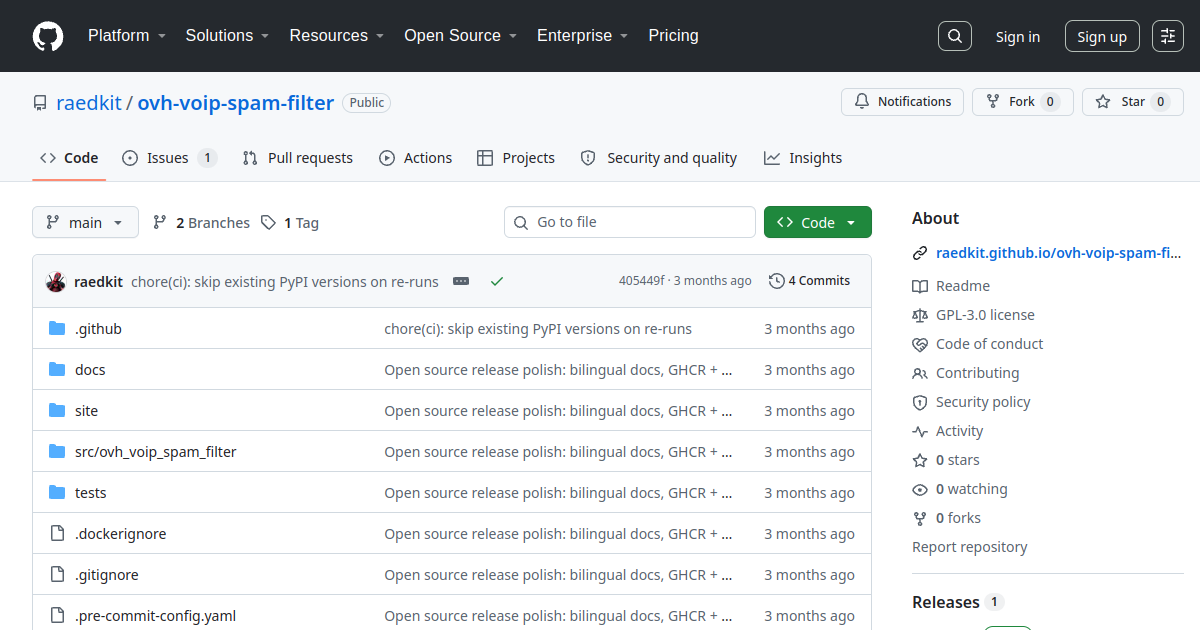The height and width of the screenshot is (630, 1200).
Task: Click the fork icon beside 0 forks
Action: coord(920,518)
